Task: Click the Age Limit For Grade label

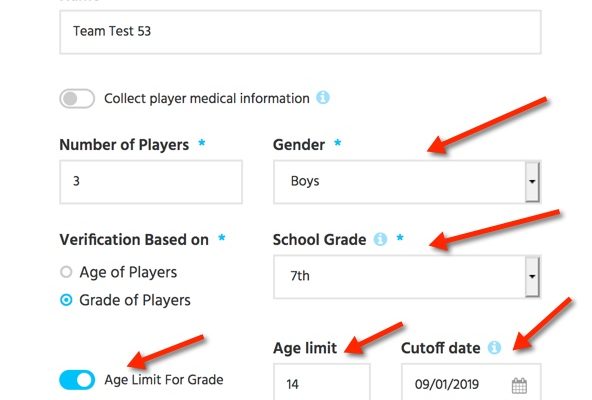Action: click(164, 380)
